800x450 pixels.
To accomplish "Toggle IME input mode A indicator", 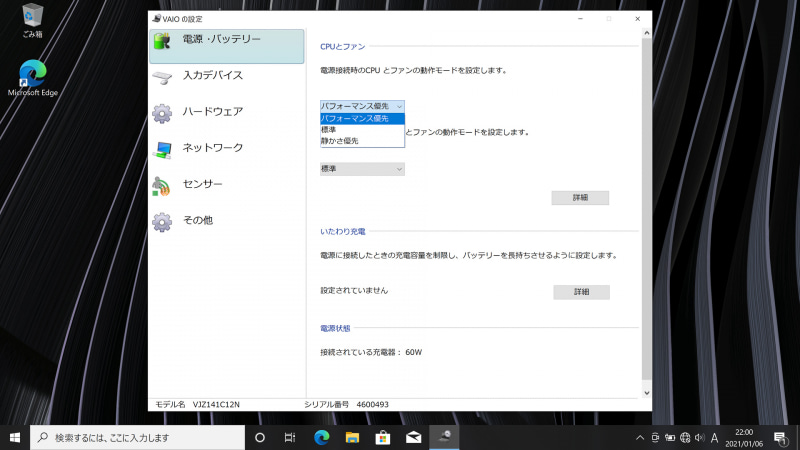I will (715, 438).
